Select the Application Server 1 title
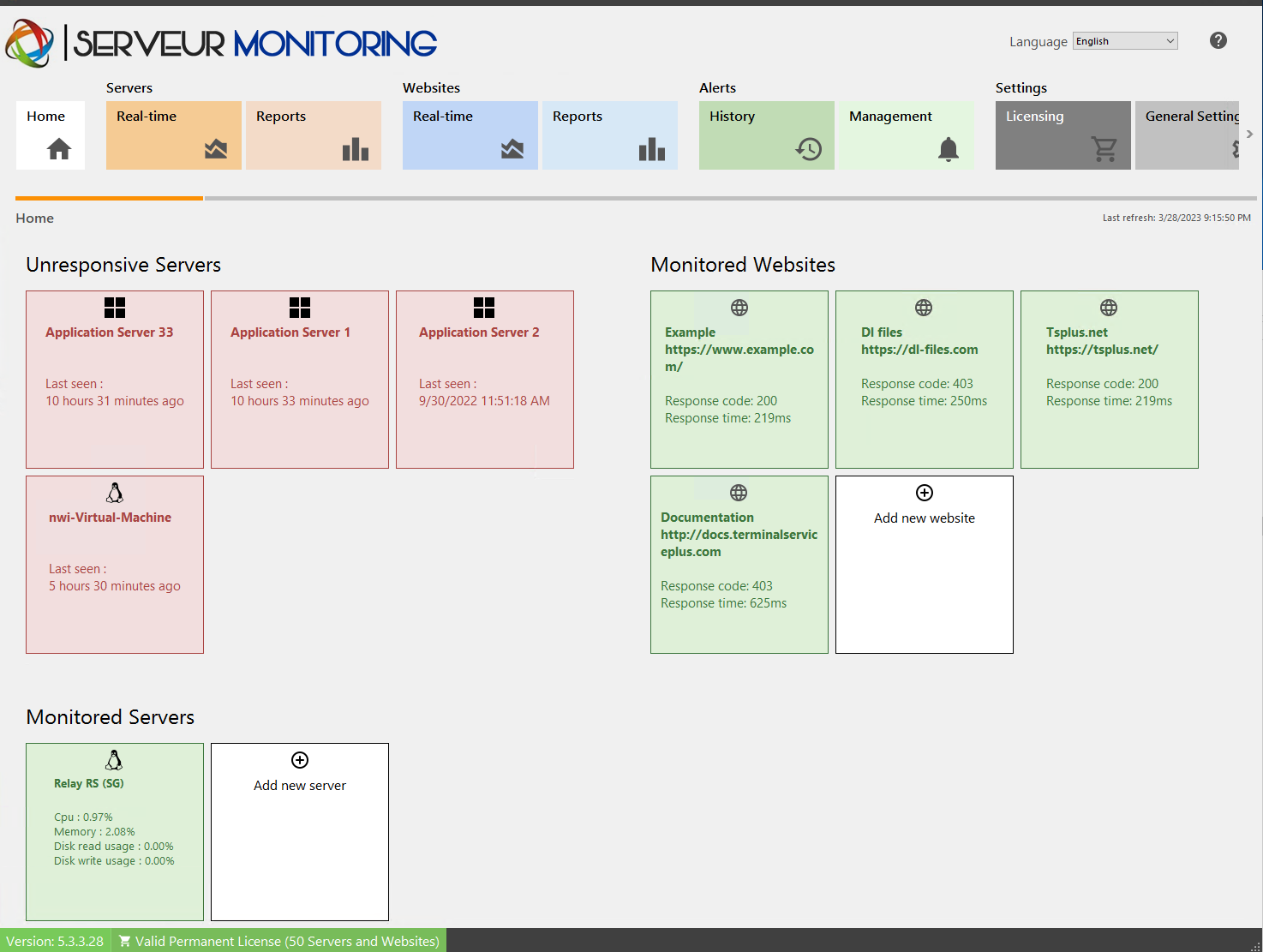The width and height of the screenshot is (1263, 952). click(290, 332)
